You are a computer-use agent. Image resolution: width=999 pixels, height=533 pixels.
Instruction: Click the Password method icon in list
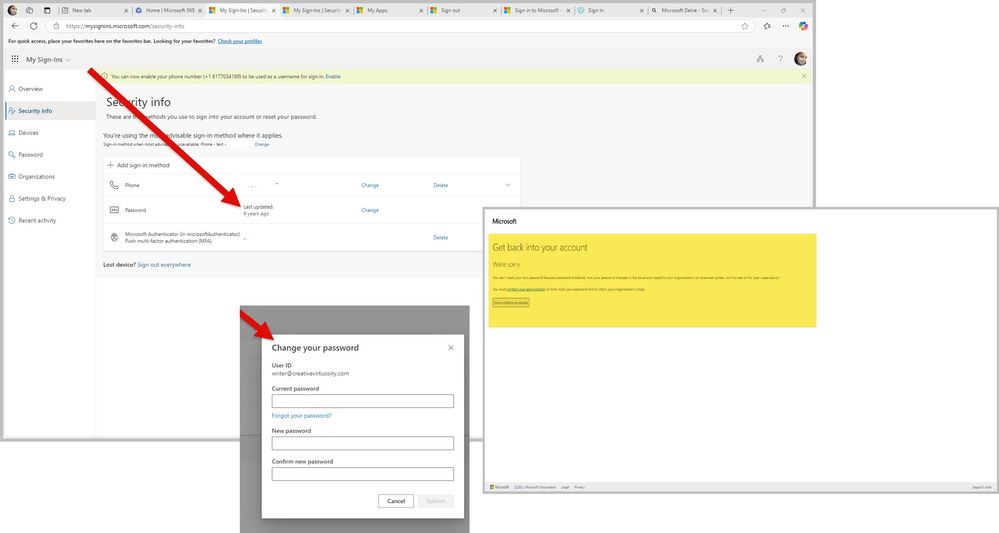pos(114,210)
